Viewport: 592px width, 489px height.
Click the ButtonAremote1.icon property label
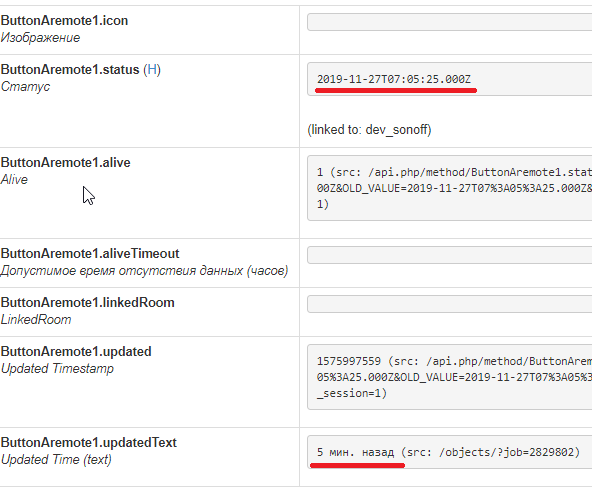(x=65, y=20)
